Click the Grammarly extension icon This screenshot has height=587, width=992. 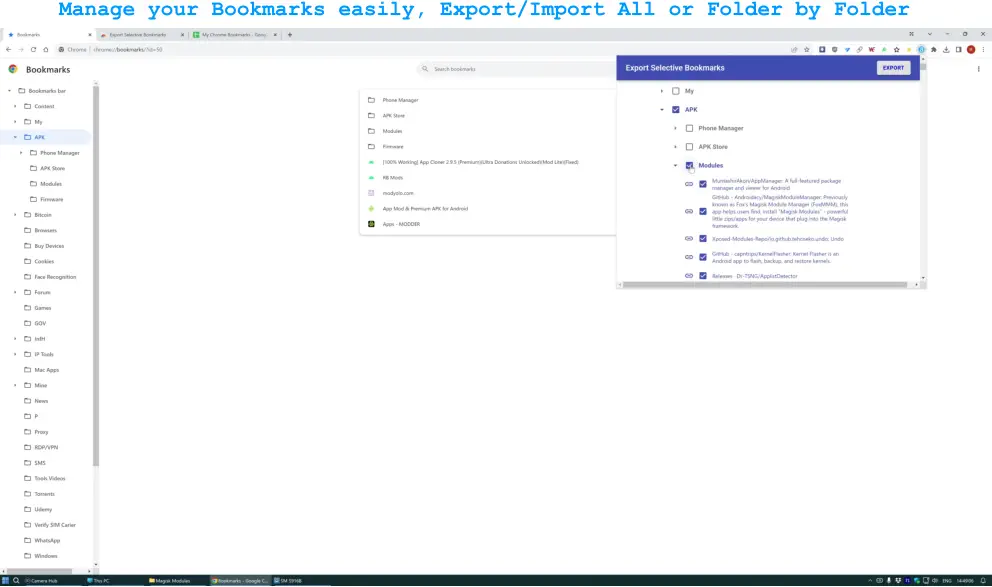[884, 48]
